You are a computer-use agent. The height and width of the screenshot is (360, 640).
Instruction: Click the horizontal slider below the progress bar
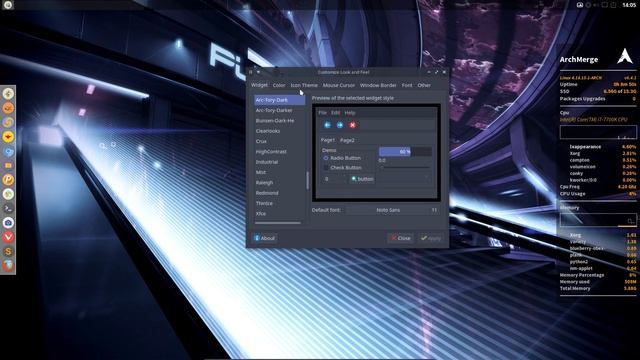point(405,167)
